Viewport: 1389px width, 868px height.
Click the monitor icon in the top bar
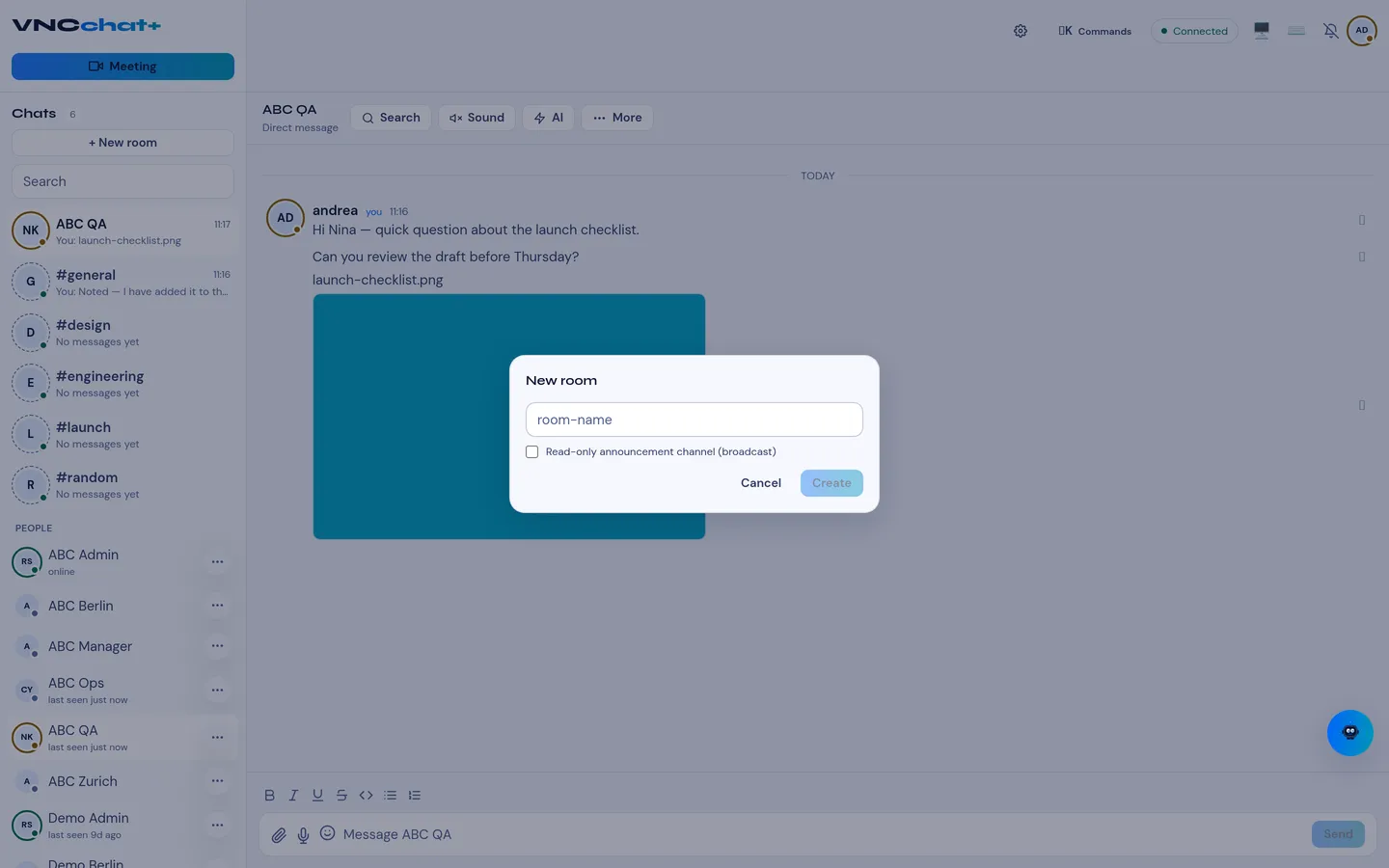click(x=1262, y=31)
